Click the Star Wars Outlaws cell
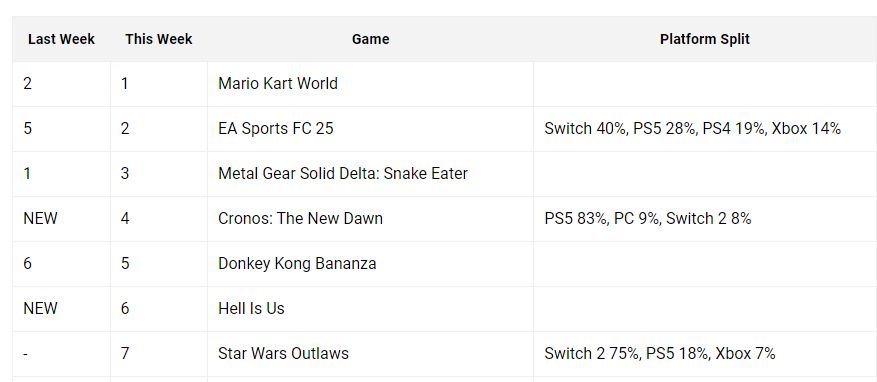 [370, 353]
